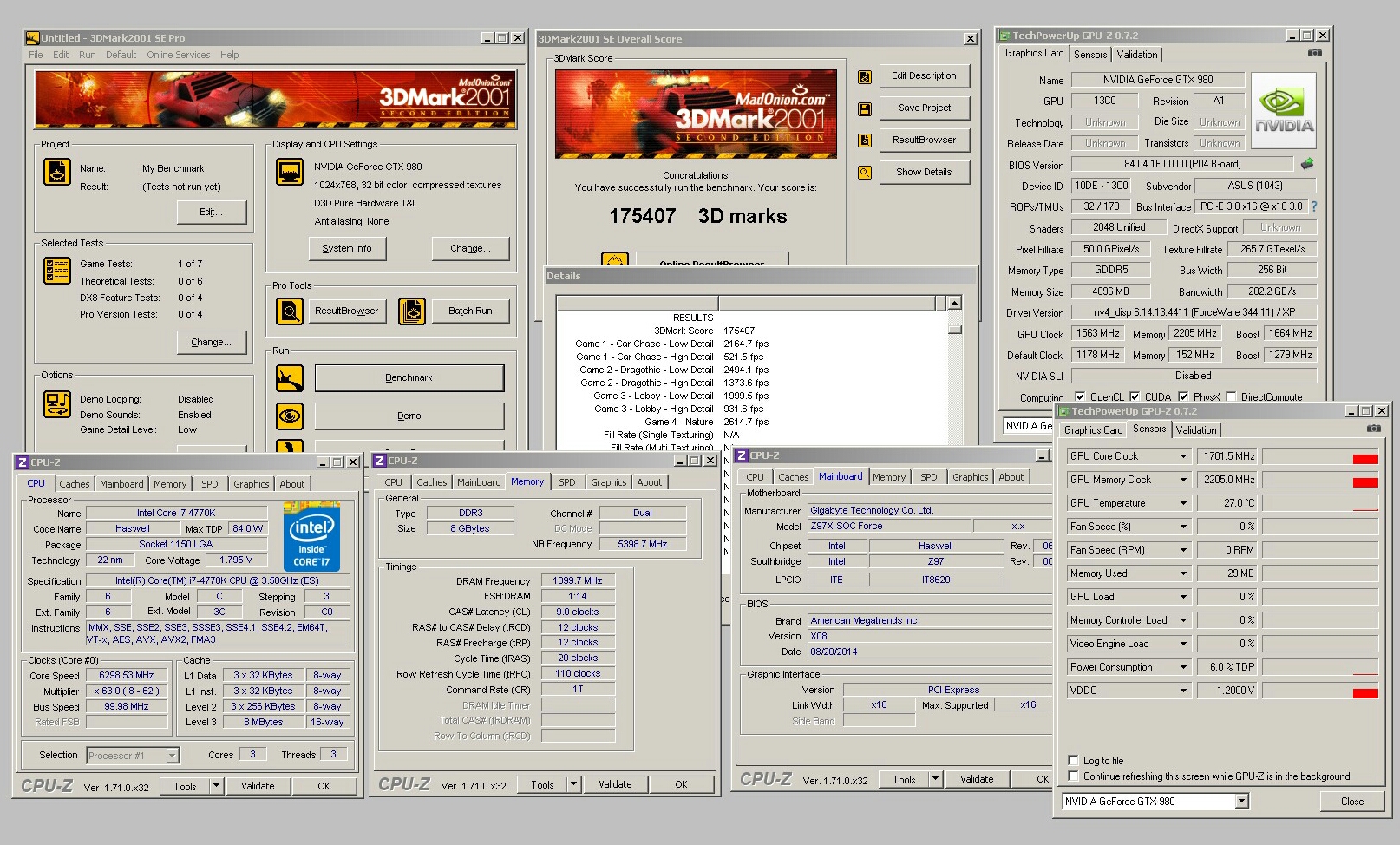This screenshot has height=845, width=1400.
Task: Open the VDDC sensor dropdown
Action: point(1183,691)
